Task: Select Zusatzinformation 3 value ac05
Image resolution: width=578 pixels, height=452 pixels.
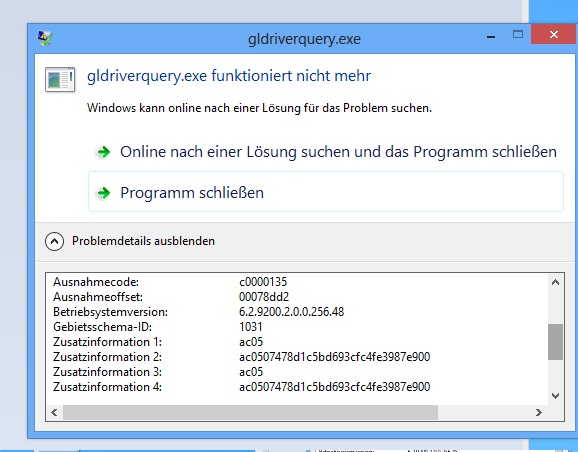Action: pyautogui.click(x=251, y=372)
